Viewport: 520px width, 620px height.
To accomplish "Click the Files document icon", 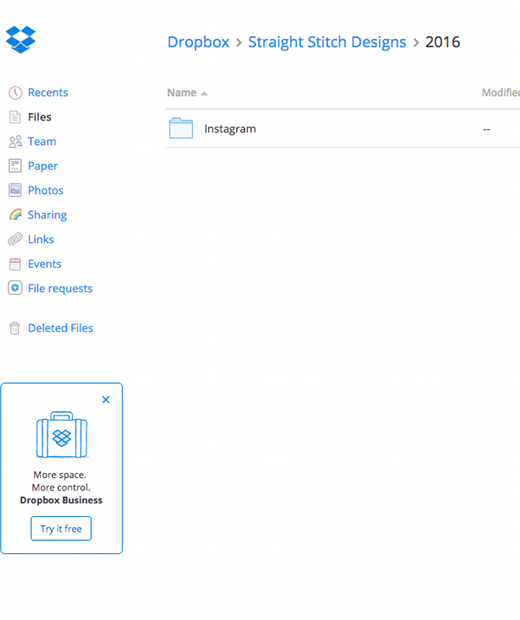I will pos(15,117).
